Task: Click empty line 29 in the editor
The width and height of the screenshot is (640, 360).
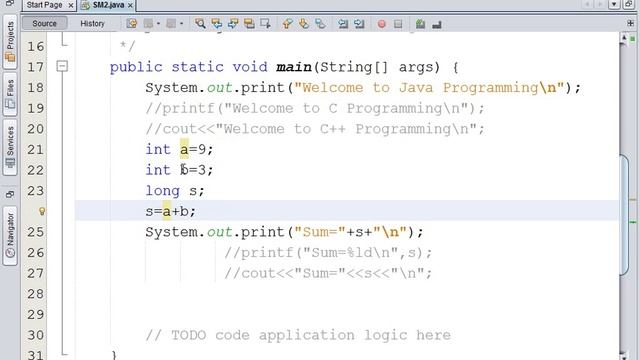Action: (347, 314)
